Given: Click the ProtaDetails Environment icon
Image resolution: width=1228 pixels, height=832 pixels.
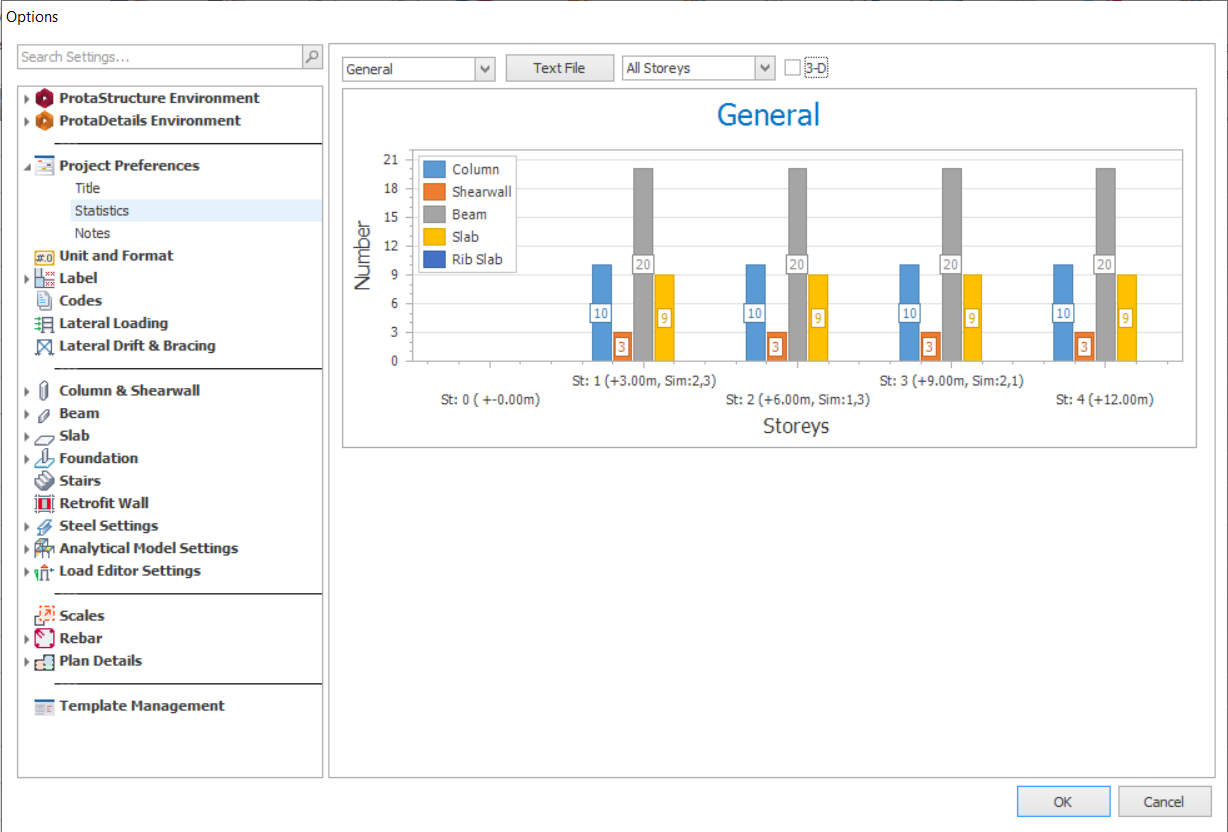Looking at the screenshot, I should (x=44, y=121).
